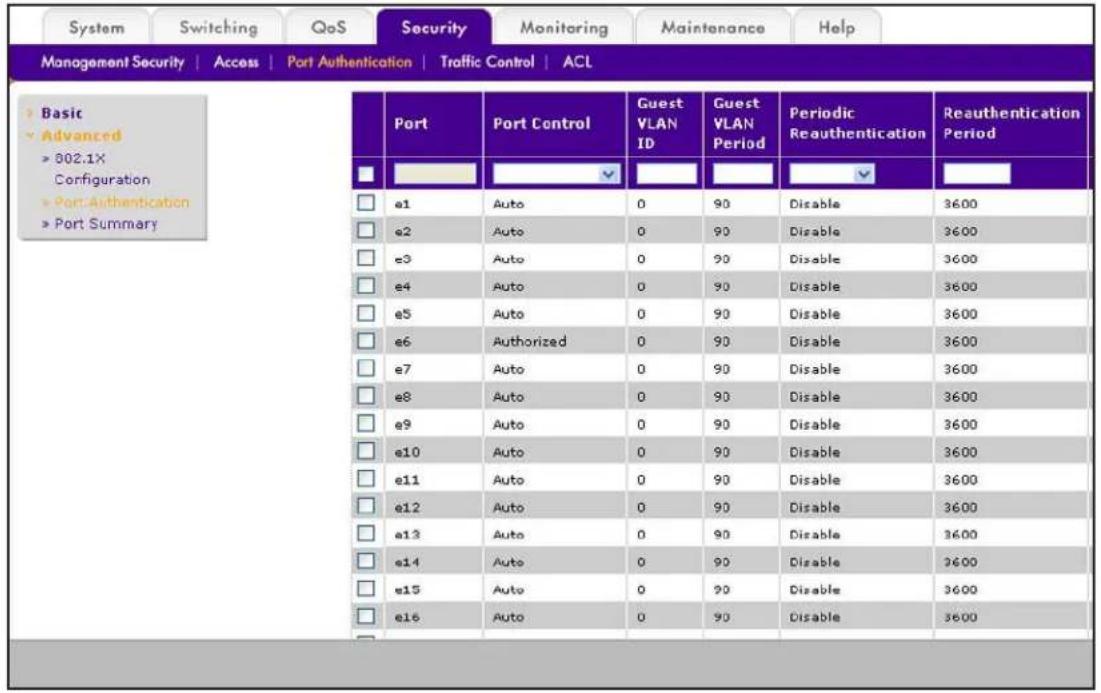Click the Guest VLAN Period column header
The image size is (1101, 693).
[739, 124]
